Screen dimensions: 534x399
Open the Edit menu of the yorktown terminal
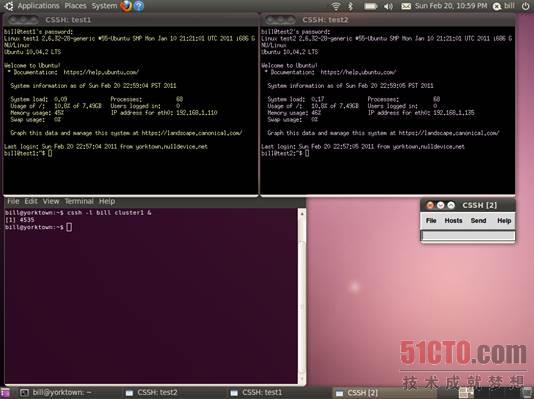tap(31, 201)
